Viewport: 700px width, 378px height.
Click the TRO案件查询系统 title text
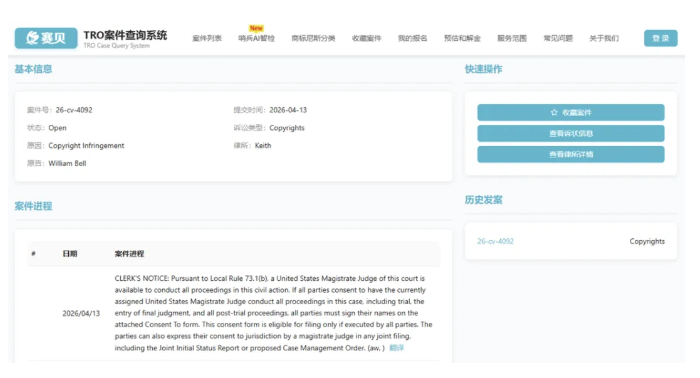tap(125, 35)
